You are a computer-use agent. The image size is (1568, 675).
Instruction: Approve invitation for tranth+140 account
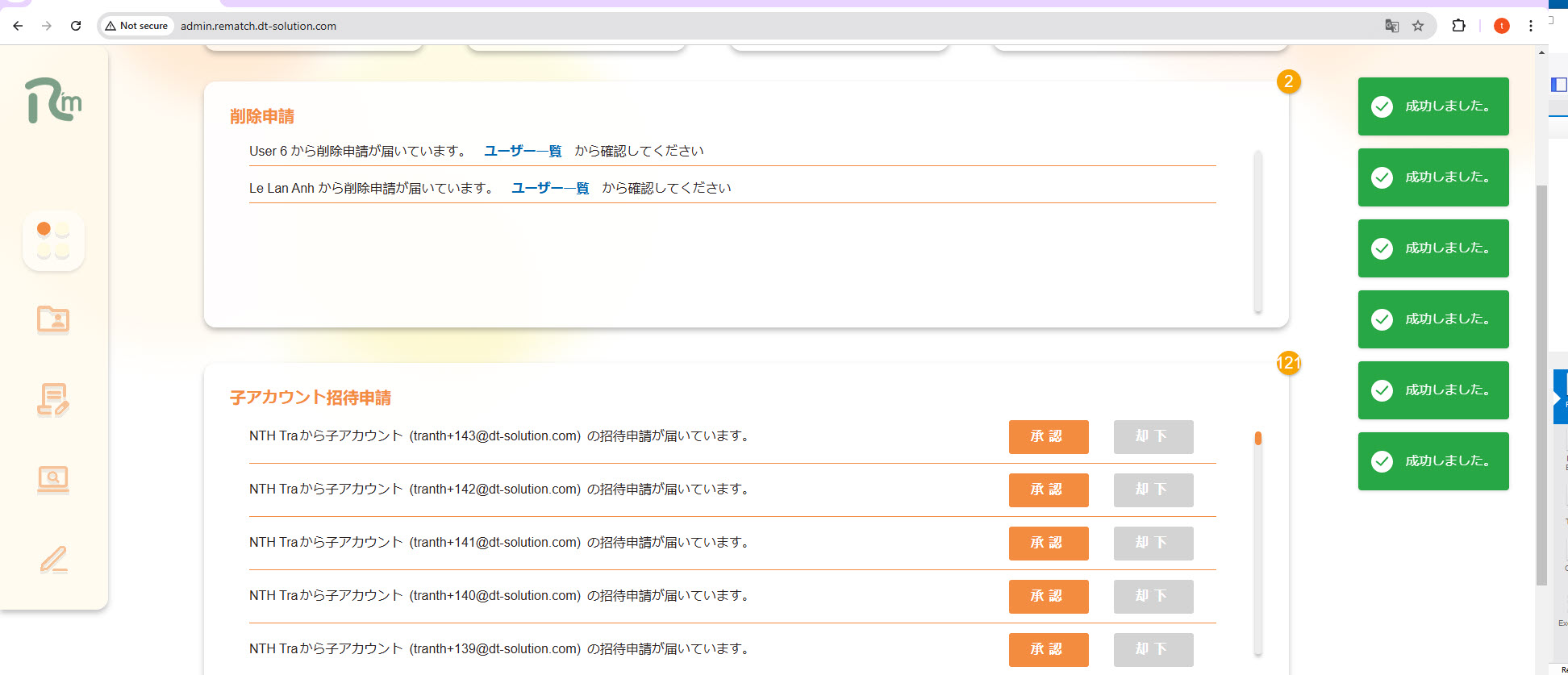[1048, 596]
